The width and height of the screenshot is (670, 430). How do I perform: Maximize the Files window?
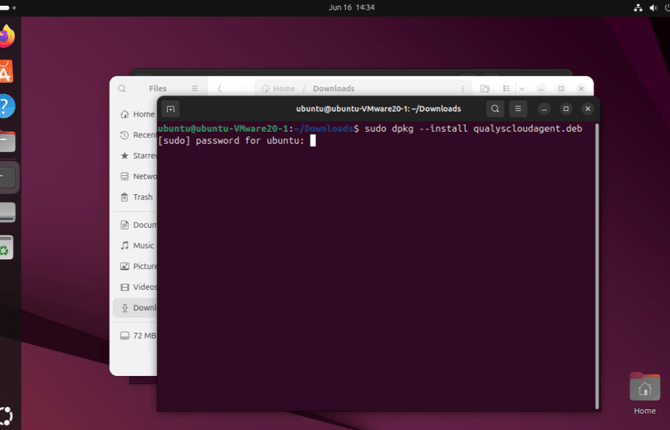click(561, 88)
